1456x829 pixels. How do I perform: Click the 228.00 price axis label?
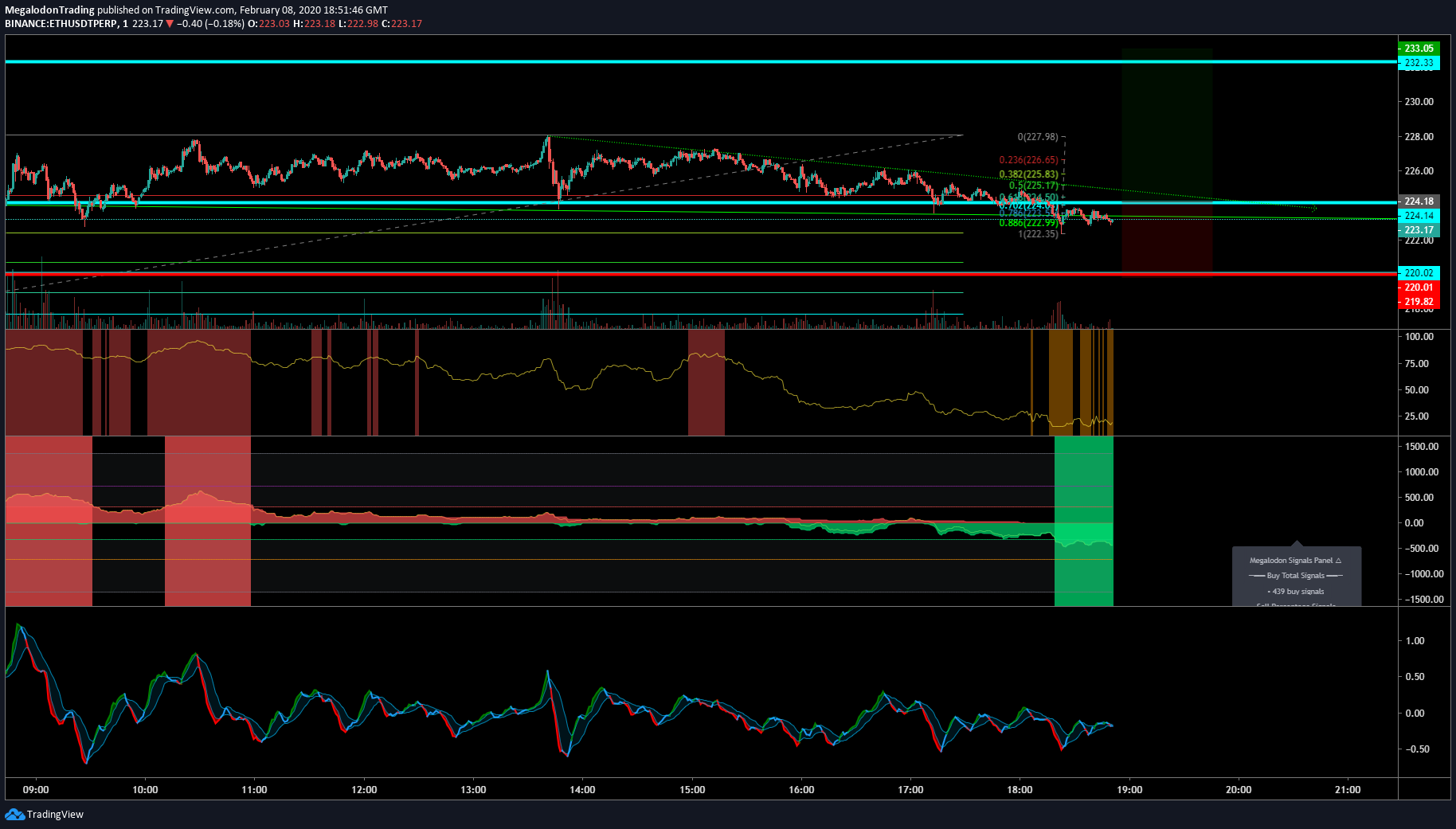pos(1419,137)
